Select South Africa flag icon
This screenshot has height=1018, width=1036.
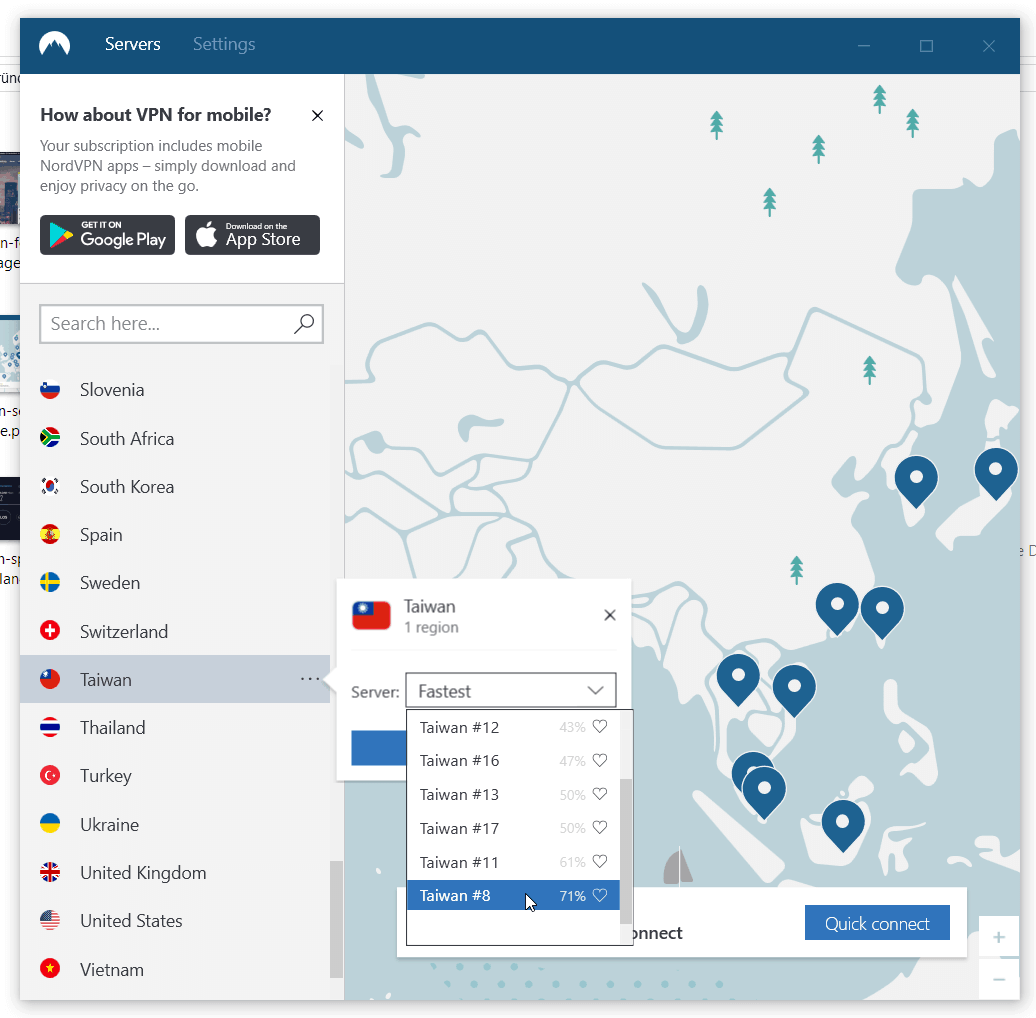(x=50, y=438)
